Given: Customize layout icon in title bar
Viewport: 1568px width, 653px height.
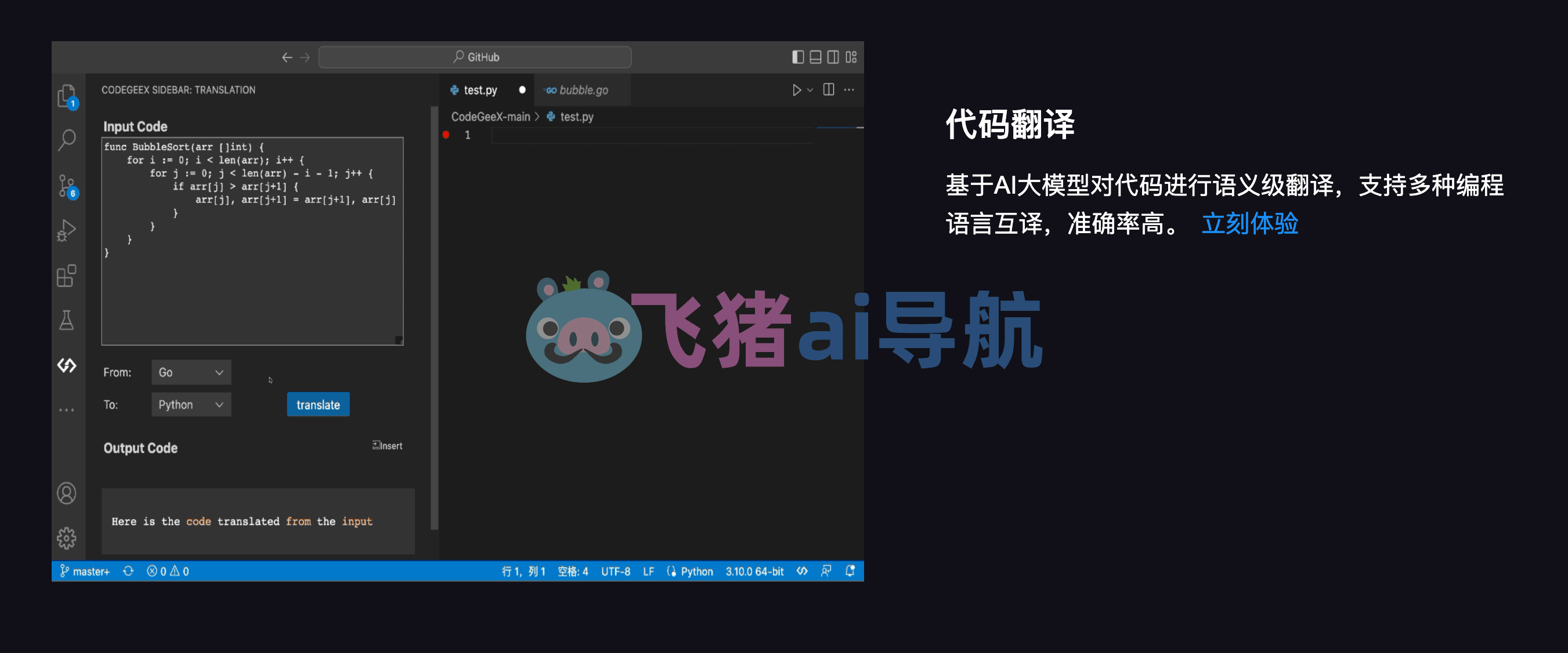Looking at the screenshot, I should tap(851, 57).
